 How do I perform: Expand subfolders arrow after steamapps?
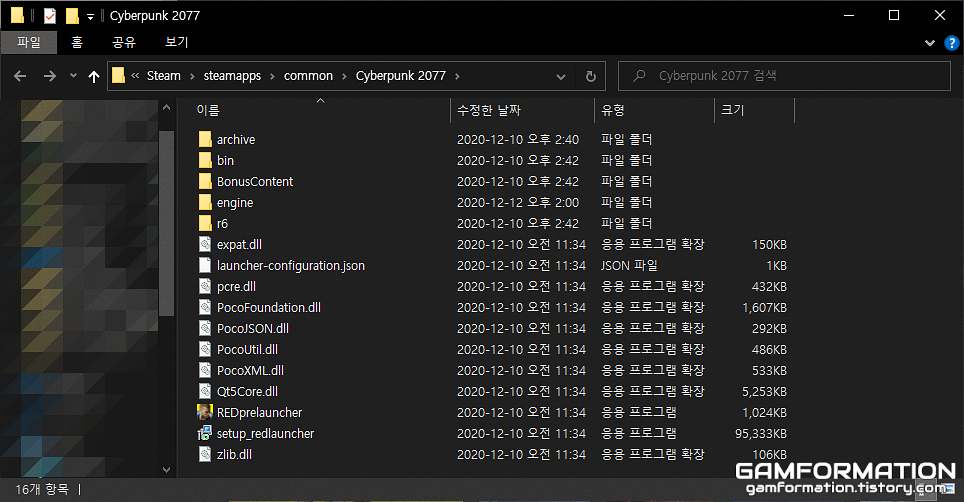[x=272, y=76]
